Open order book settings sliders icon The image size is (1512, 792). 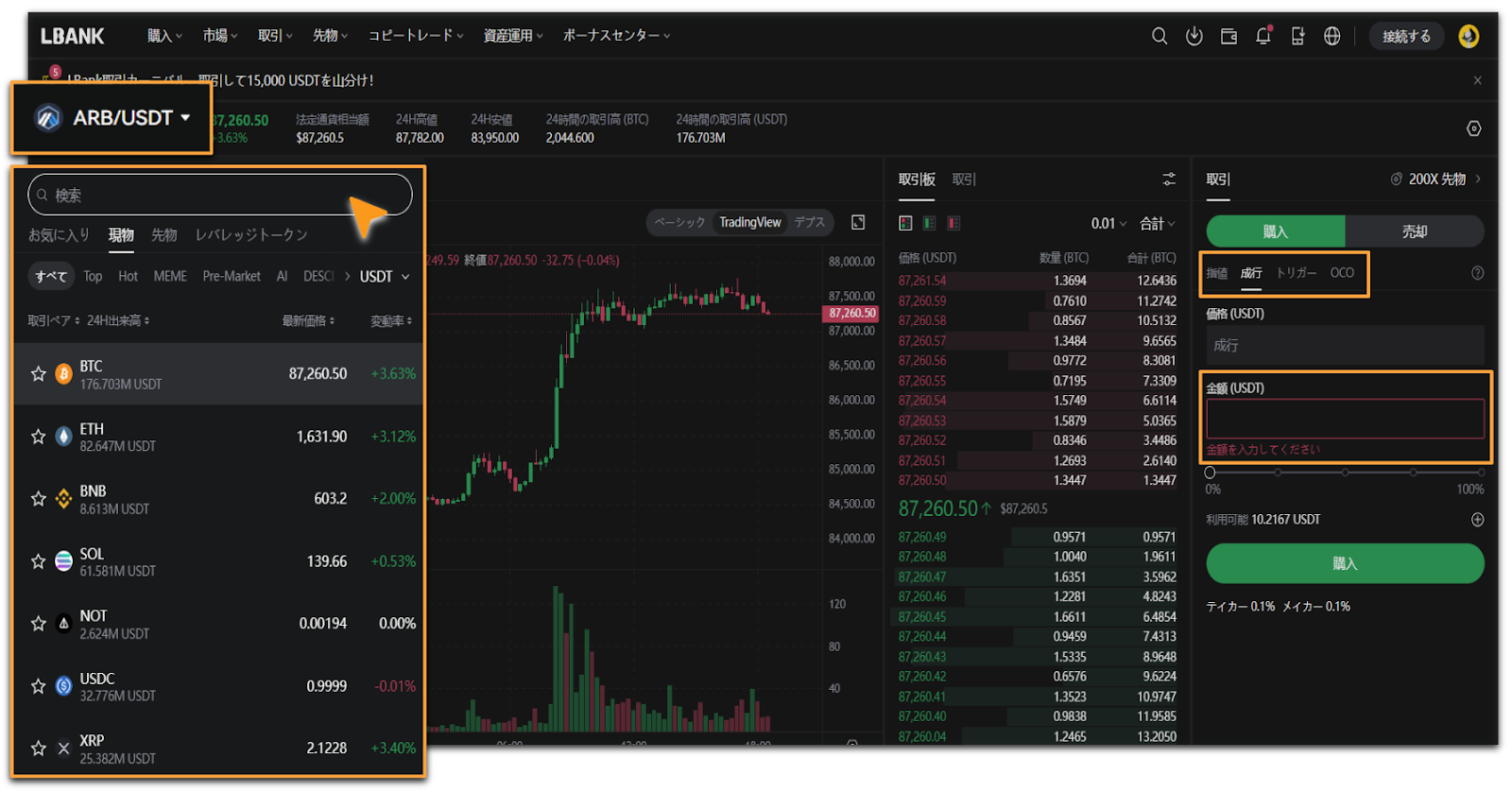pos(1169,180)
